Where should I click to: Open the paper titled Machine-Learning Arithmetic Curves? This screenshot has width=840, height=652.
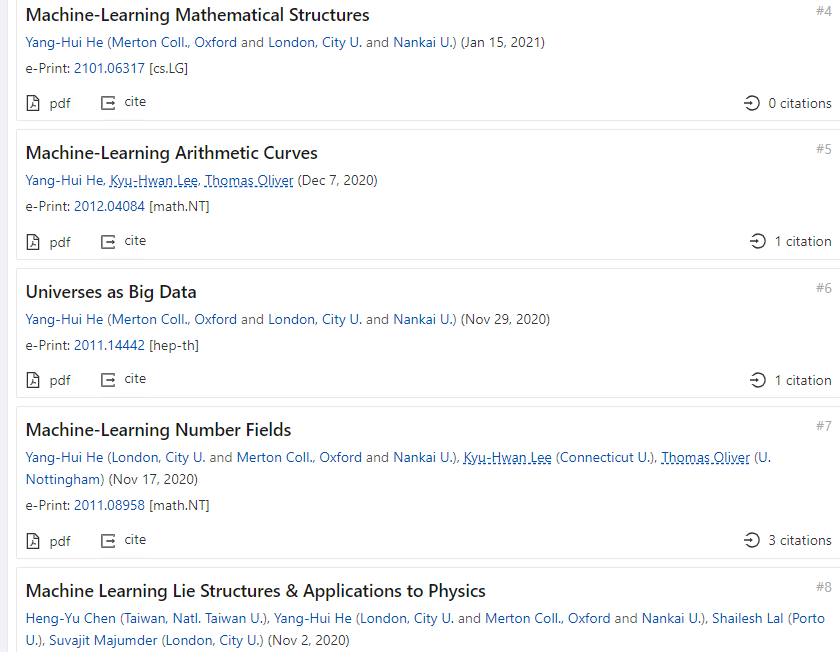coord(171,153)
